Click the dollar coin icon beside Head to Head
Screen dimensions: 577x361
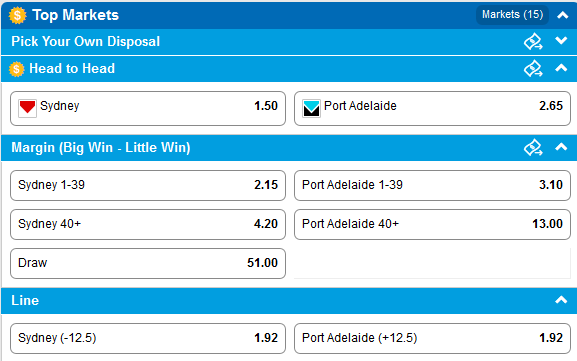[17, 69]
